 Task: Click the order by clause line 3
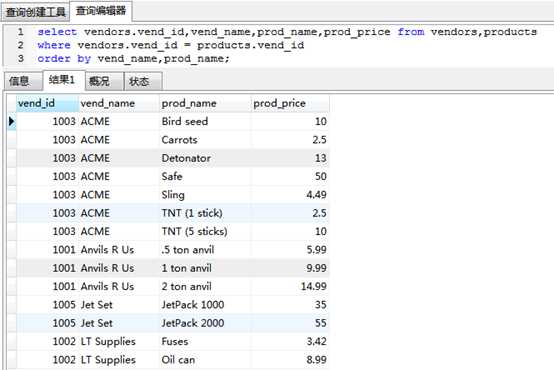point(134,59)
